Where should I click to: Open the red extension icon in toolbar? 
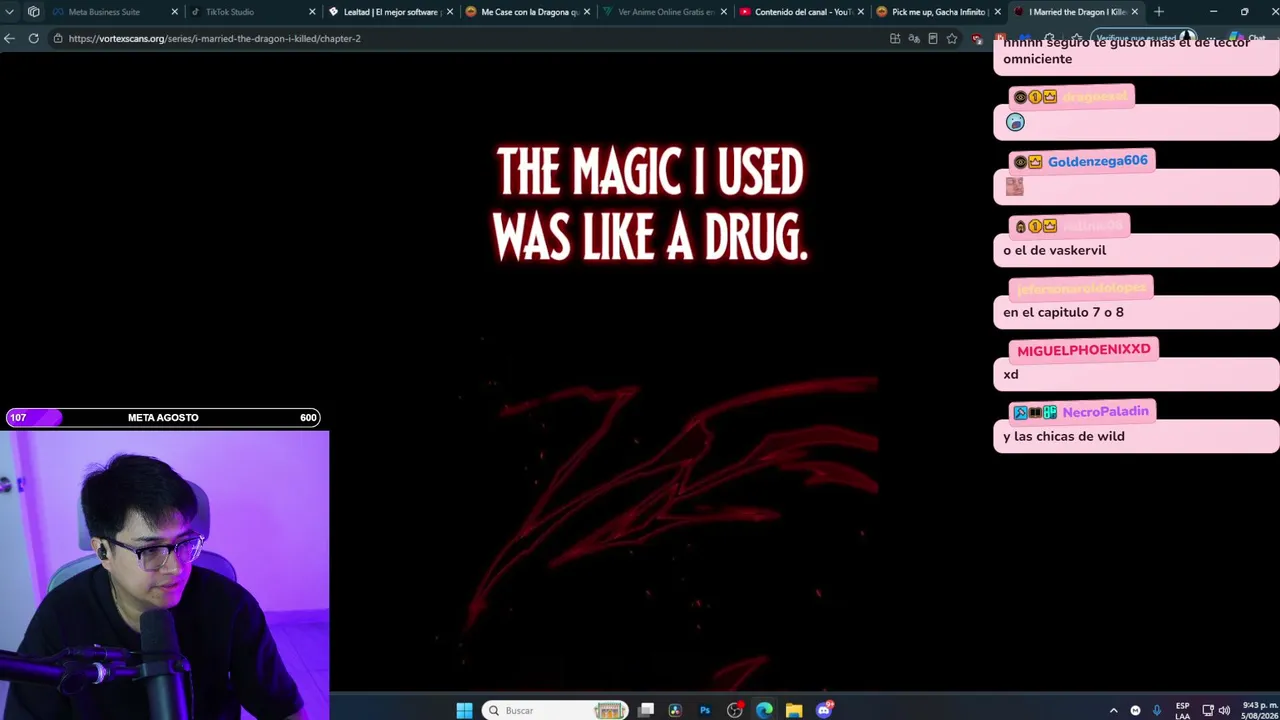977,38
